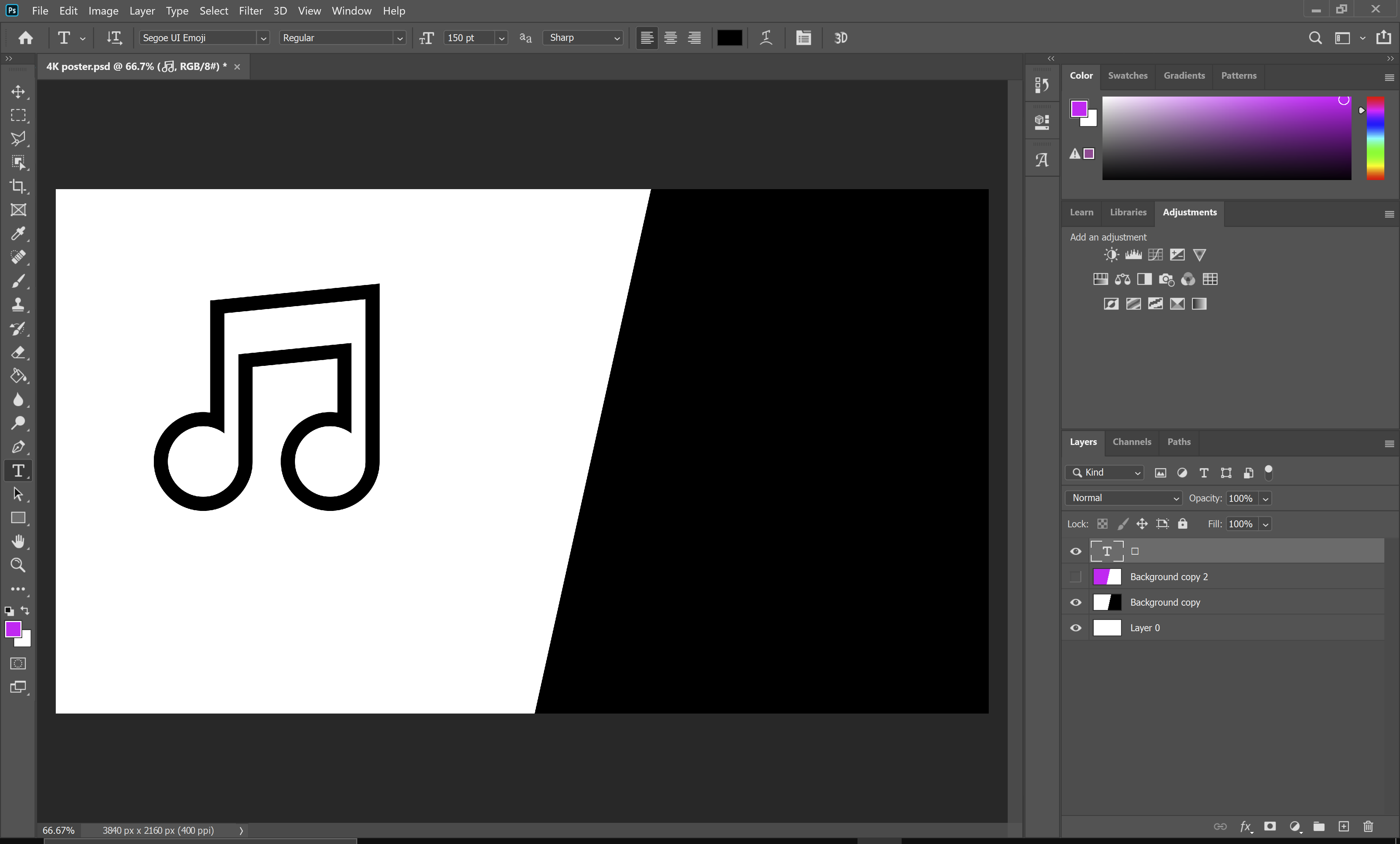The height and width of the screenshot is (844, 1400).
Task: Open the layer style fx menu
Action: pos(1245,827)
